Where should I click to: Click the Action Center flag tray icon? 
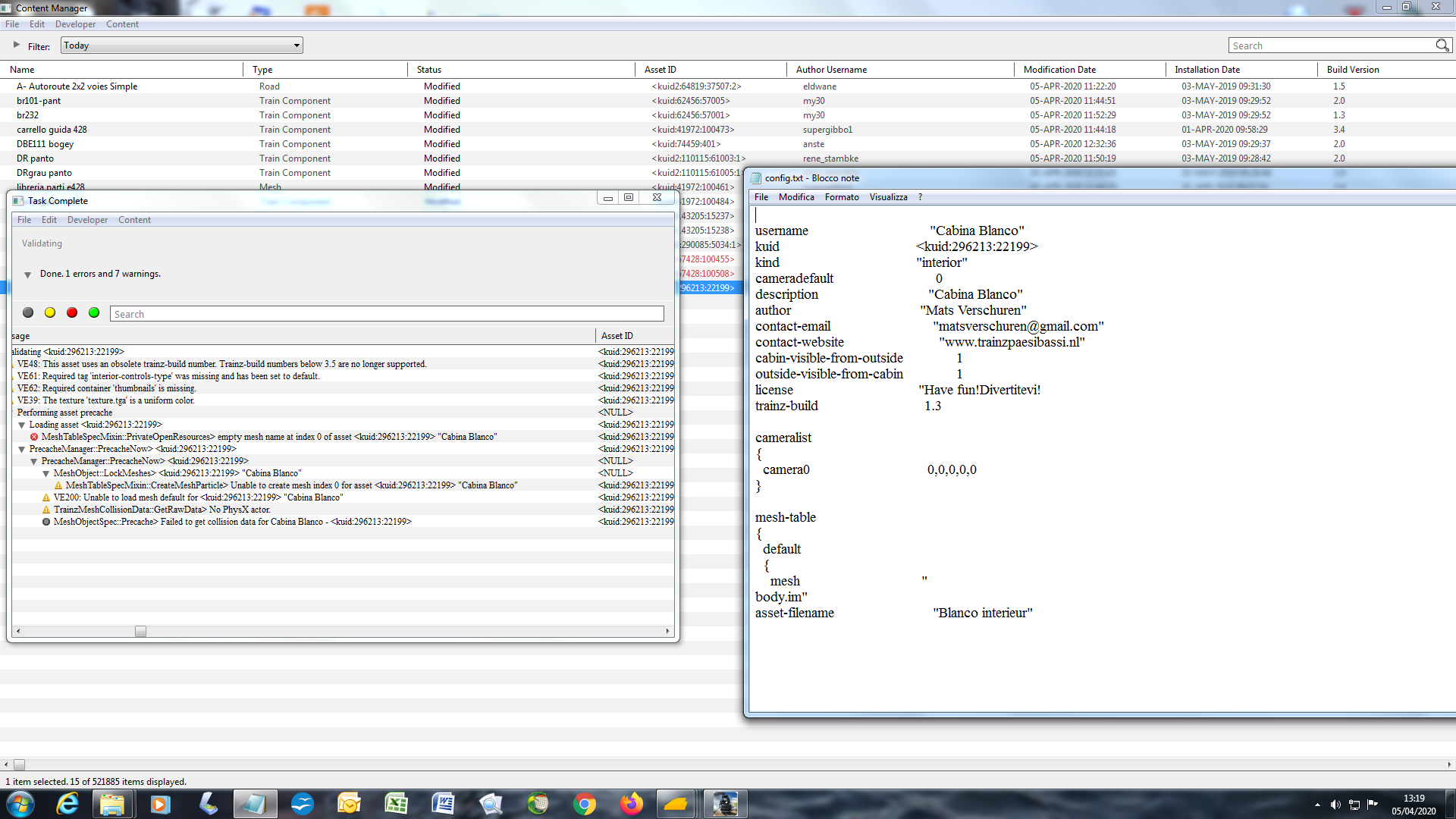(1373, 805)
